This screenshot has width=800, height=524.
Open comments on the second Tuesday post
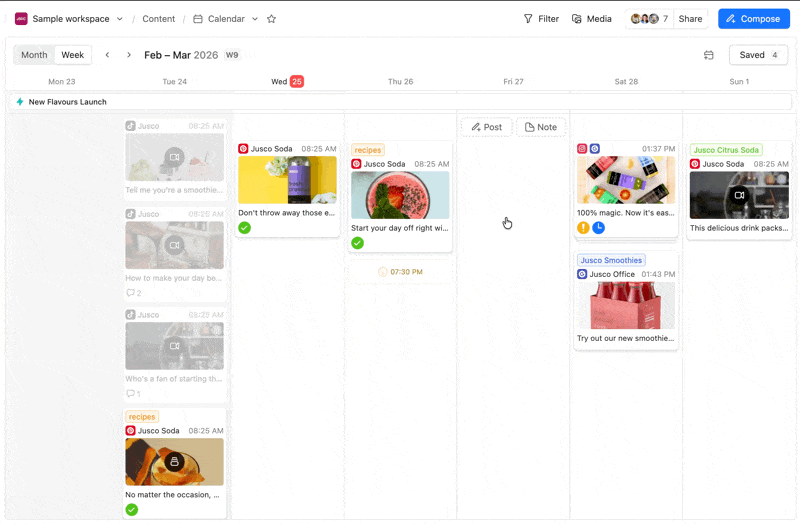(x=133, y=293)
